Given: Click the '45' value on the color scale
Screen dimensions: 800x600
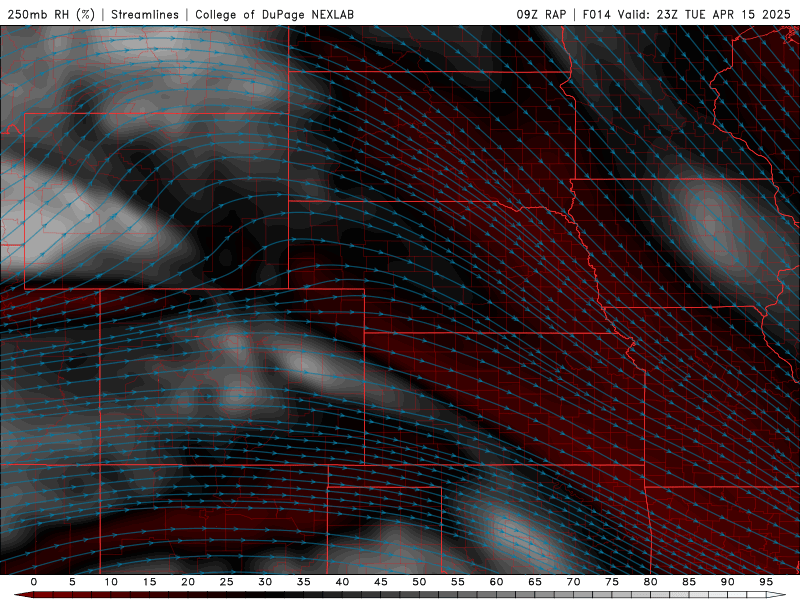Looking at the screenshot, I should pyautogui.click(x=381, y=582).
